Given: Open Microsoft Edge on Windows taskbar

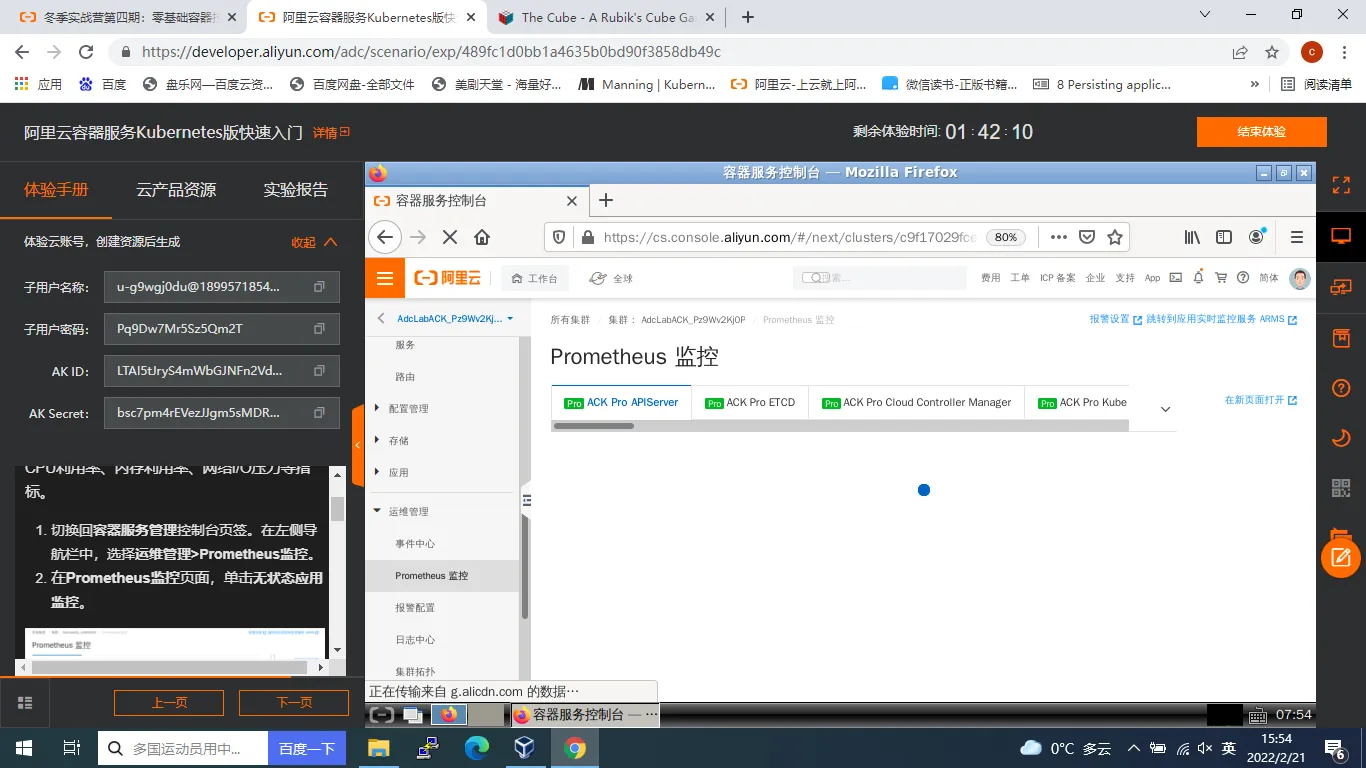Looking at the screenshot, I should [x=477, y=748].
